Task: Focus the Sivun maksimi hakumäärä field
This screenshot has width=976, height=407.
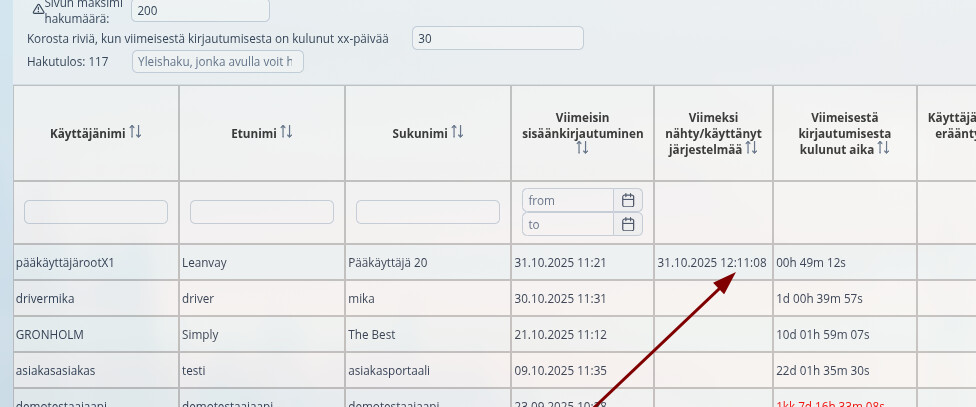Action: pyautogui.click(x=200, y=11)
